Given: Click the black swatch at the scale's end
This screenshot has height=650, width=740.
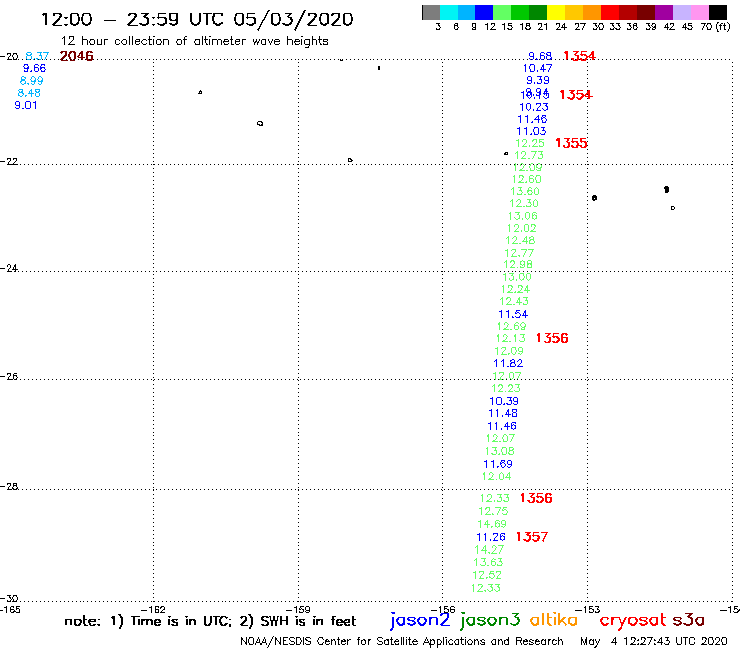Looking at the screenshot, I should [718, 12].
